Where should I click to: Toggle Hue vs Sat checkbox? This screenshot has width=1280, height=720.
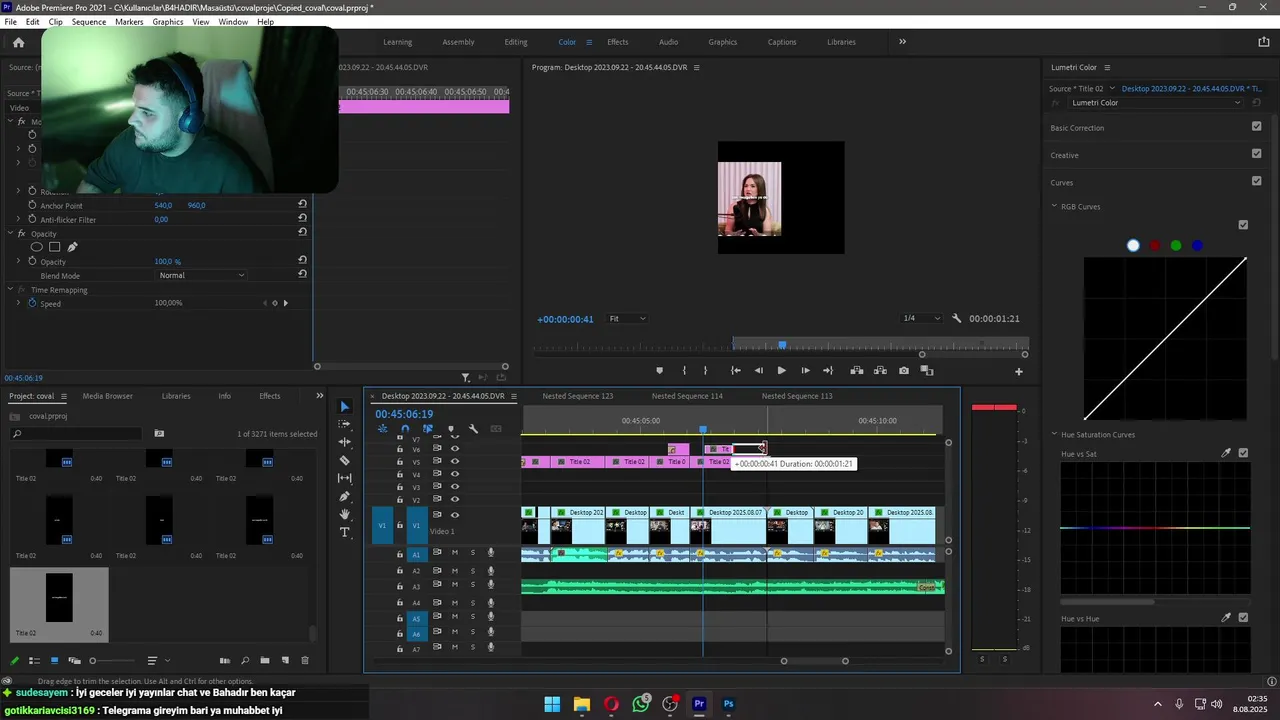coord(1243,453)
